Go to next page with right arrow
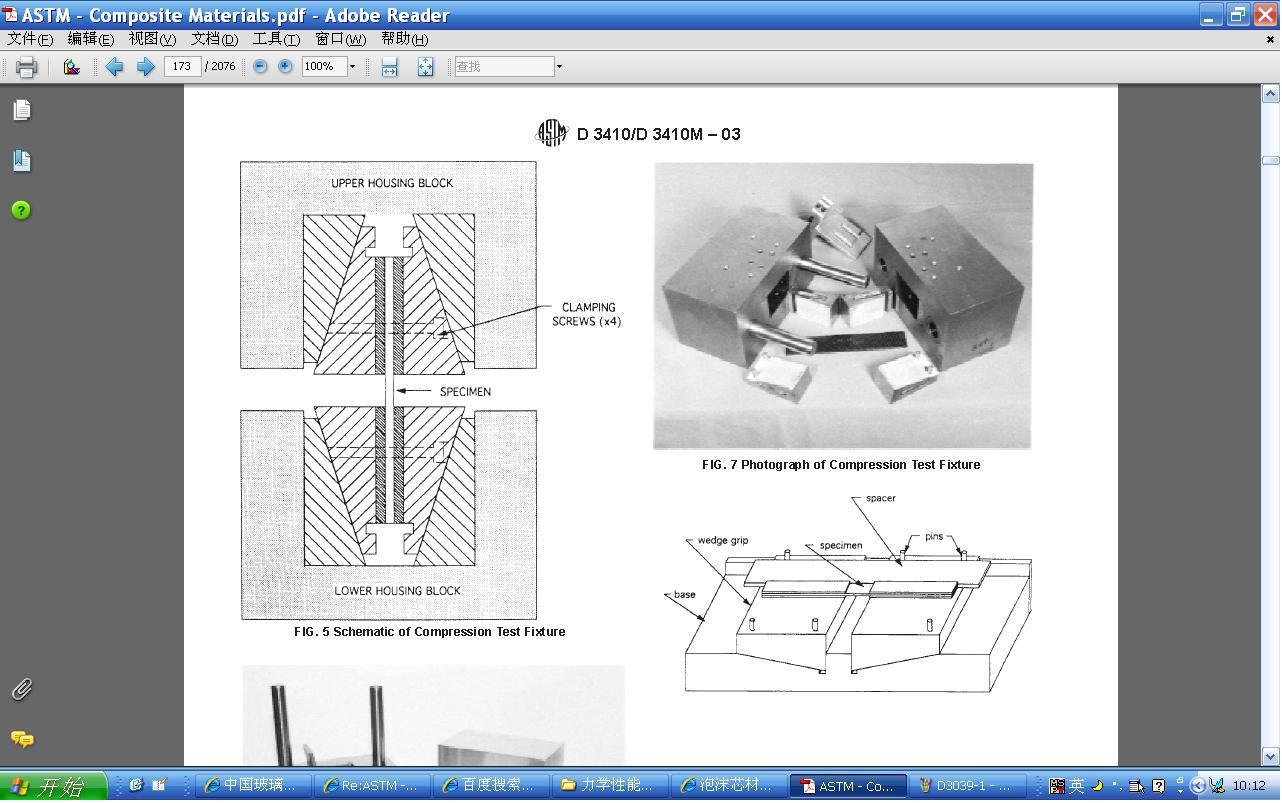The height and width of the screenshot is (803, 1282). click(x=145, y=67)
